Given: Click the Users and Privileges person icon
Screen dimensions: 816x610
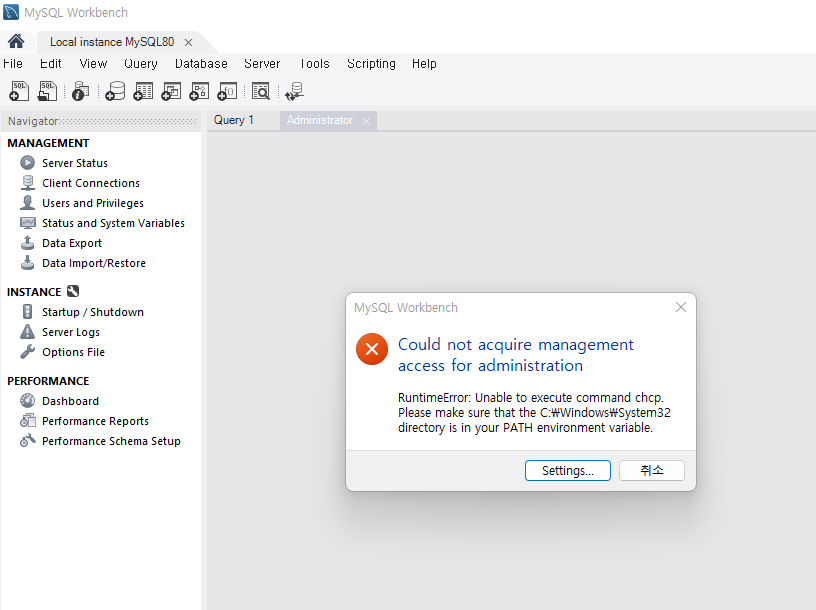Looking at the screenshot, I should (x=28, y=202).
